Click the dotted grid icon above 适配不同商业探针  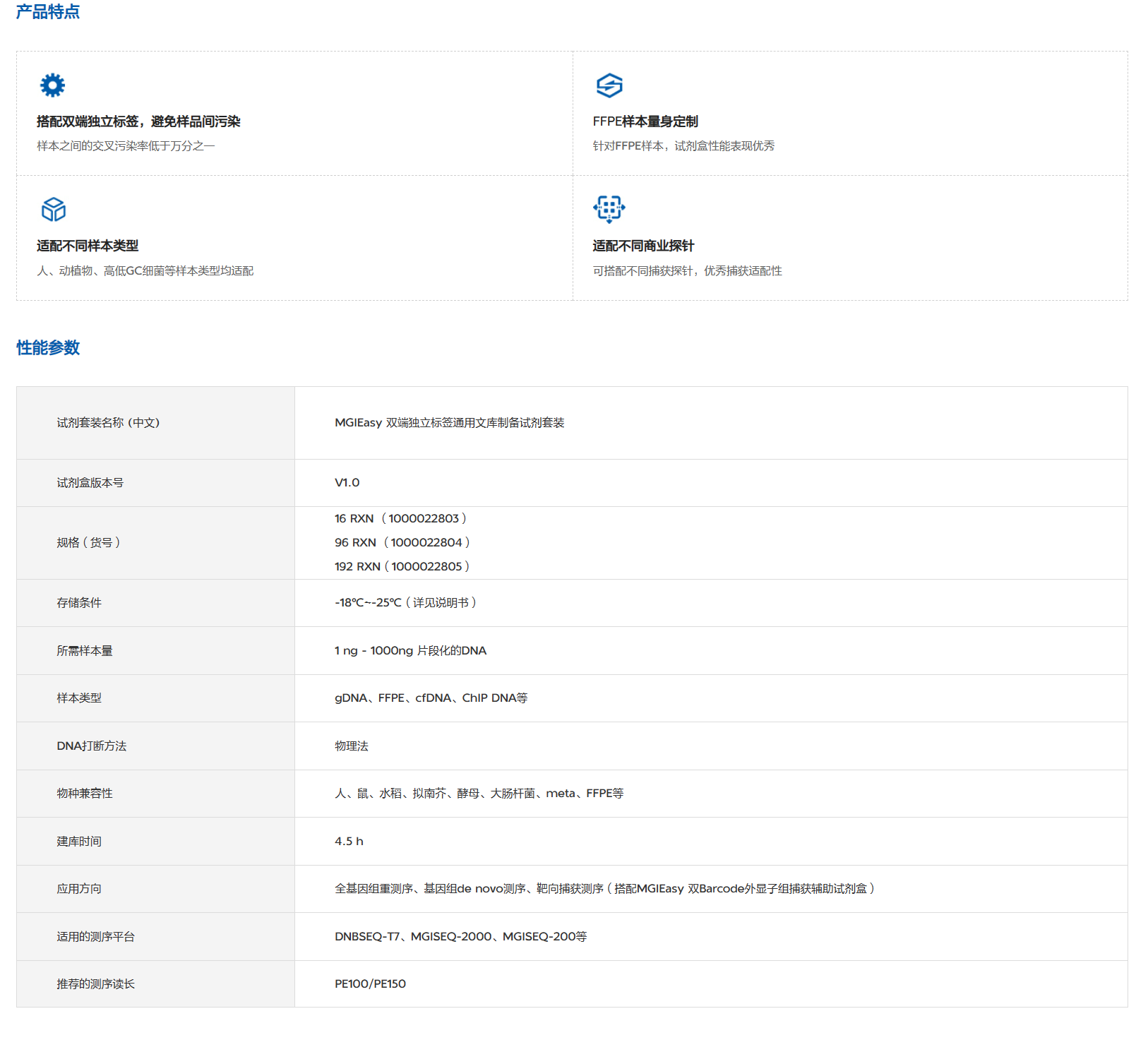pos(609,209)
